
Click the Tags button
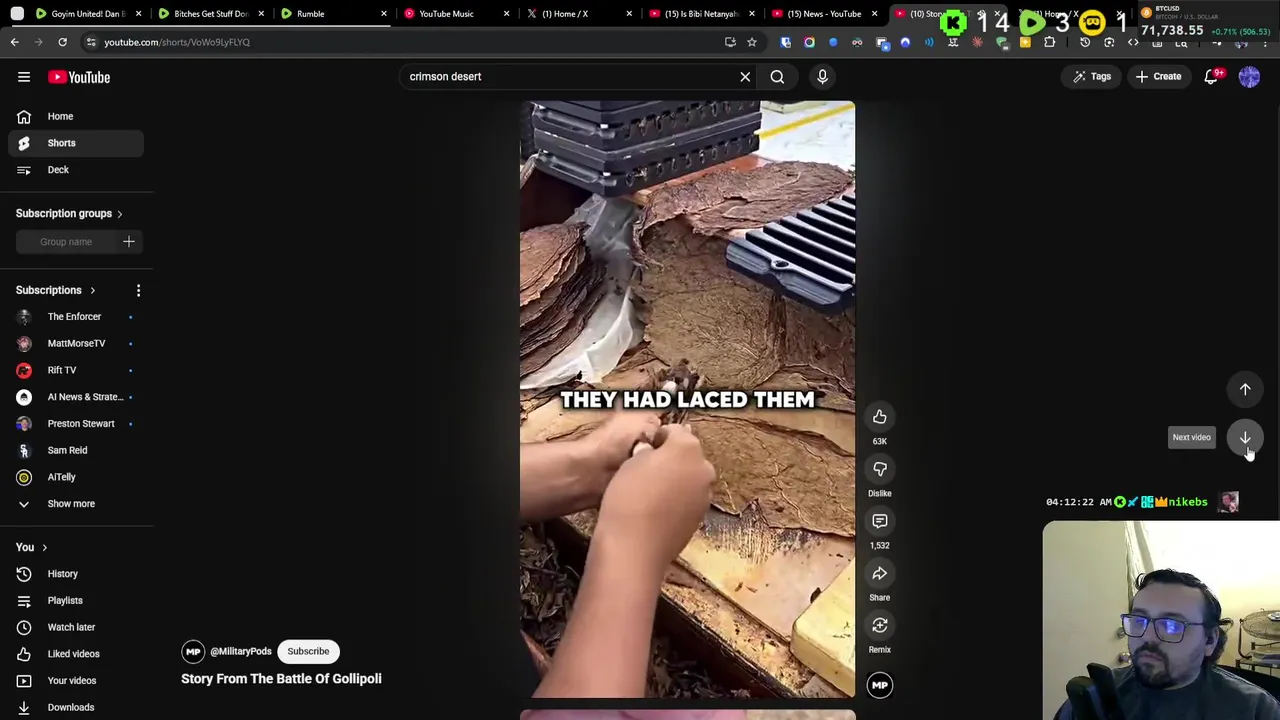click(x=1091, y=77)
